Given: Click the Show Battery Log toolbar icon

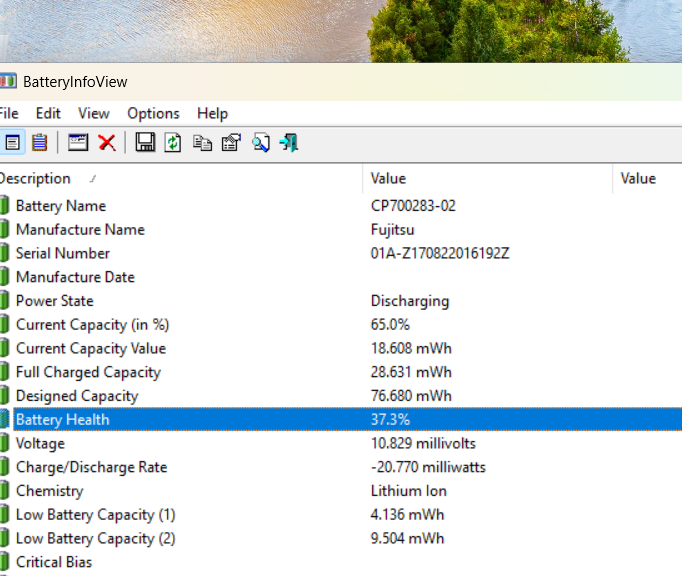Looking at the screenshot, I should click(40, 142).
